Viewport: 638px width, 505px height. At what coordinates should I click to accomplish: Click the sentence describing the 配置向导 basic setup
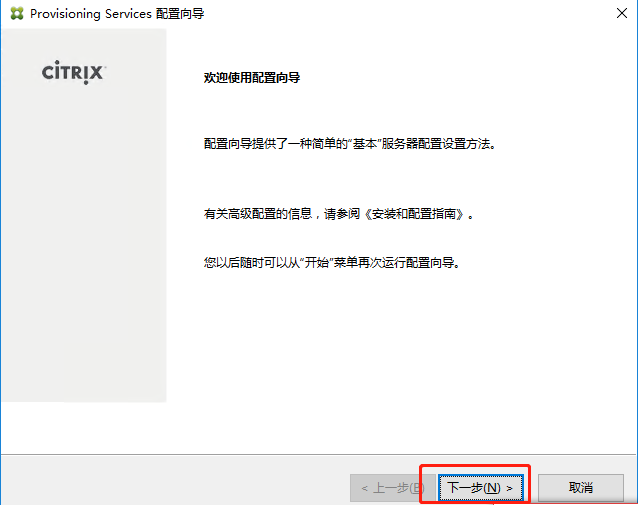(x=349, y=143)
